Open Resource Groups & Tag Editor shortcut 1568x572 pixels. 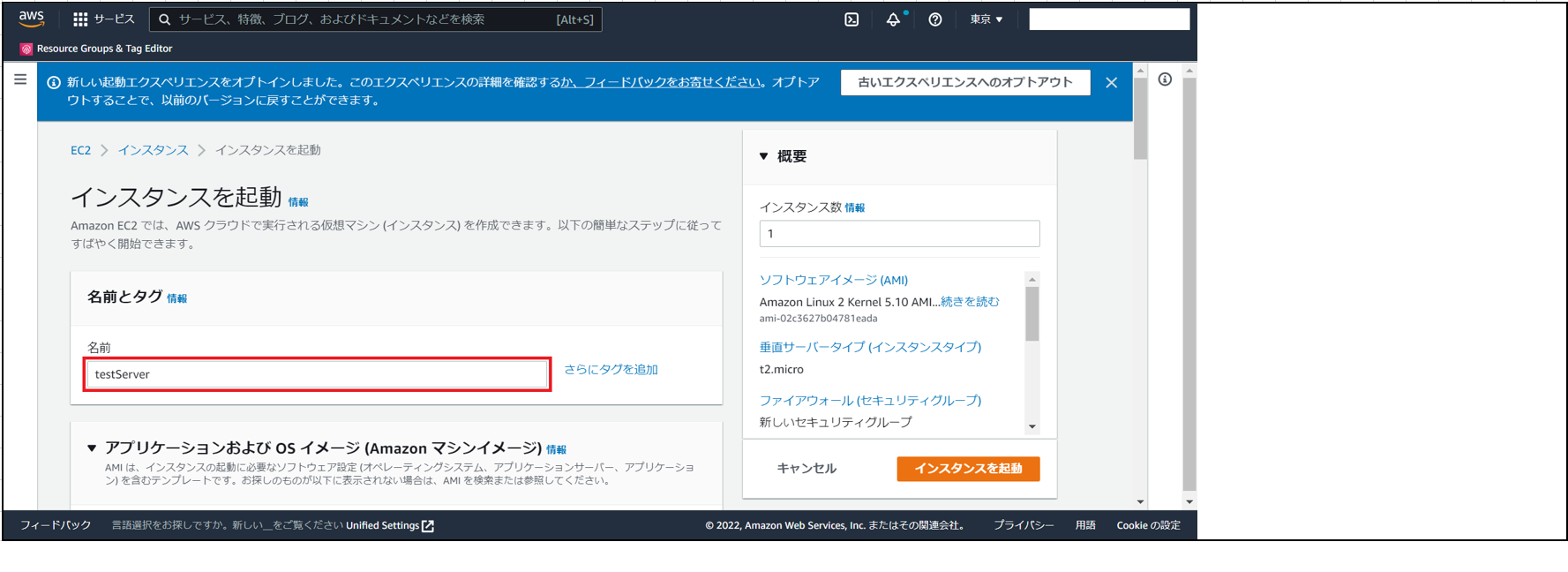[96, 49]
